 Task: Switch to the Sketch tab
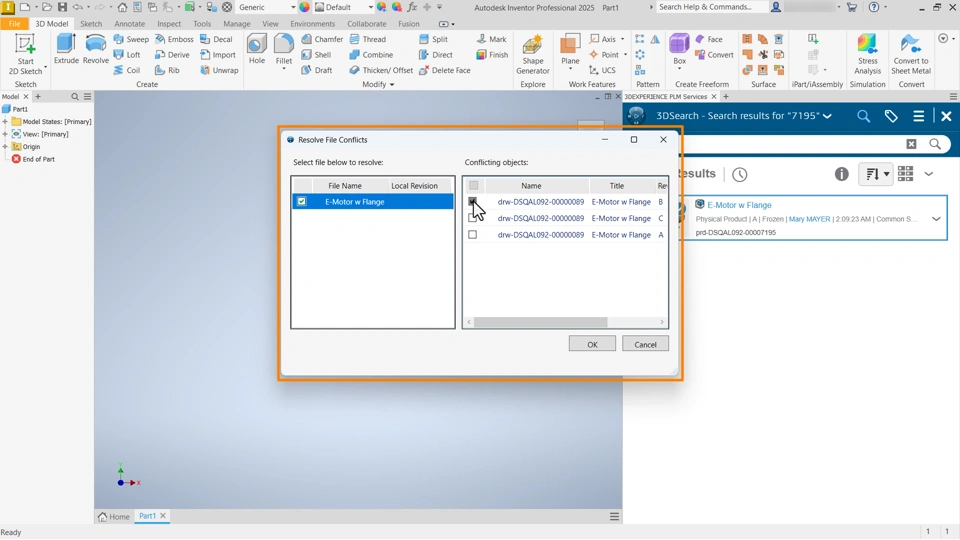coord(91,24)
